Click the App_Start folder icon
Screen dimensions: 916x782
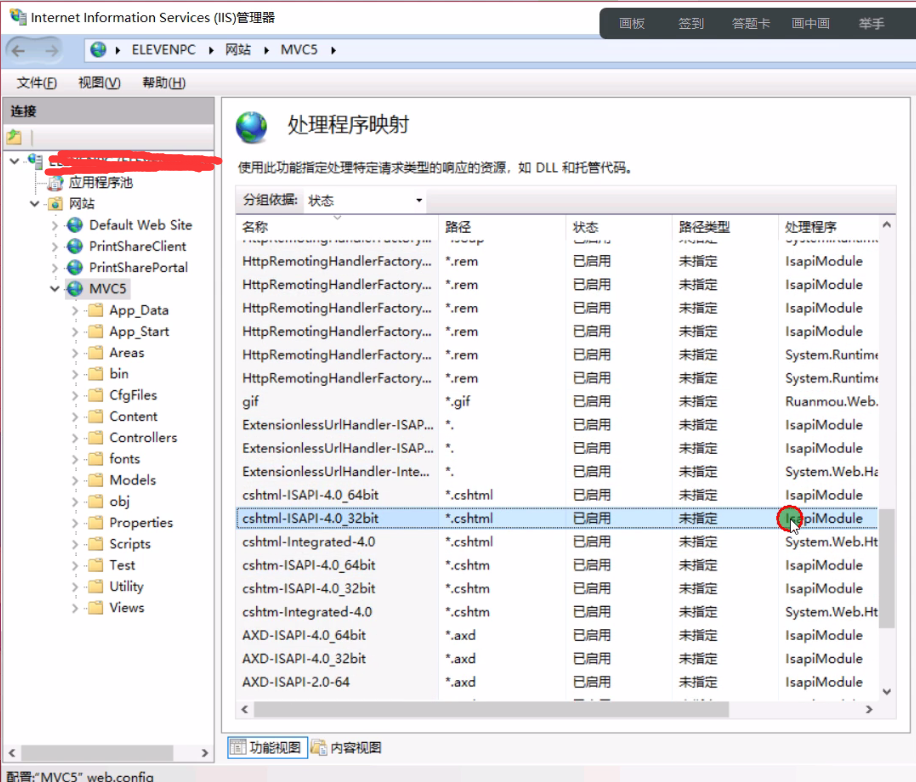(x=95, y=332)
